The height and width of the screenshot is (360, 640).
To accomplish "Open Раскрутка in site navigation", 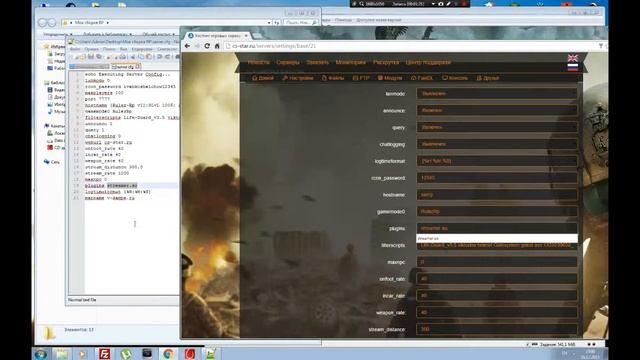I will tap(386, 62).
